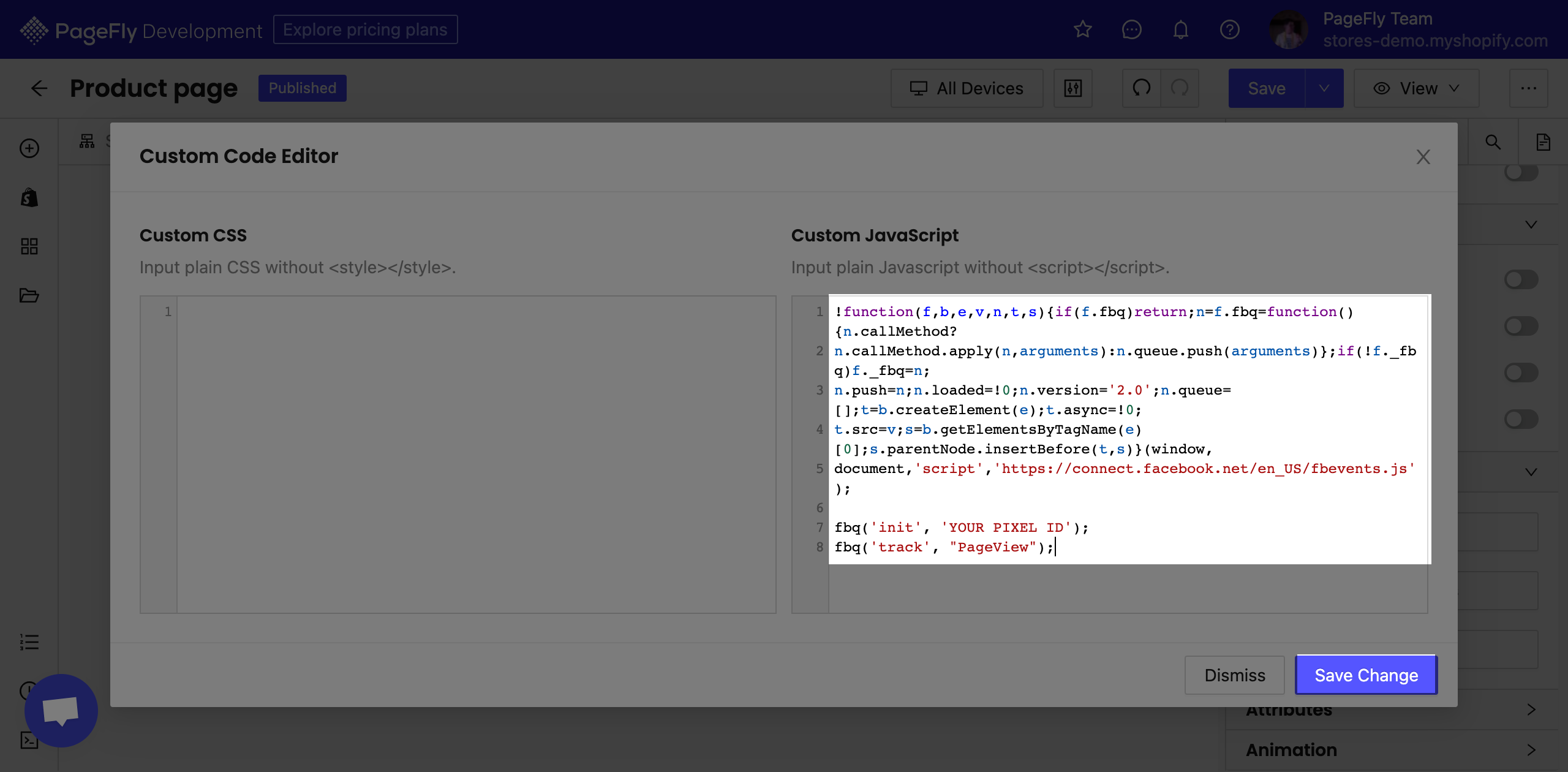Image resolution: width=1568 pixels, height=772 pixels.
Task: Click the PageFly logo
Action: coord(140,30)
